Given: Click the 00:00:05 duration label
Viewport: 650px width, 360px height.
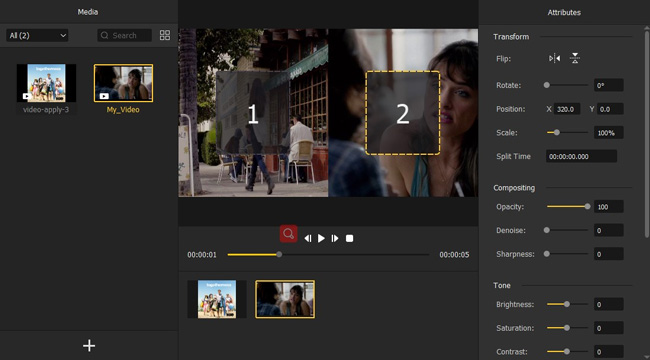Looking at the screenshot, I should tap(454, 255).
